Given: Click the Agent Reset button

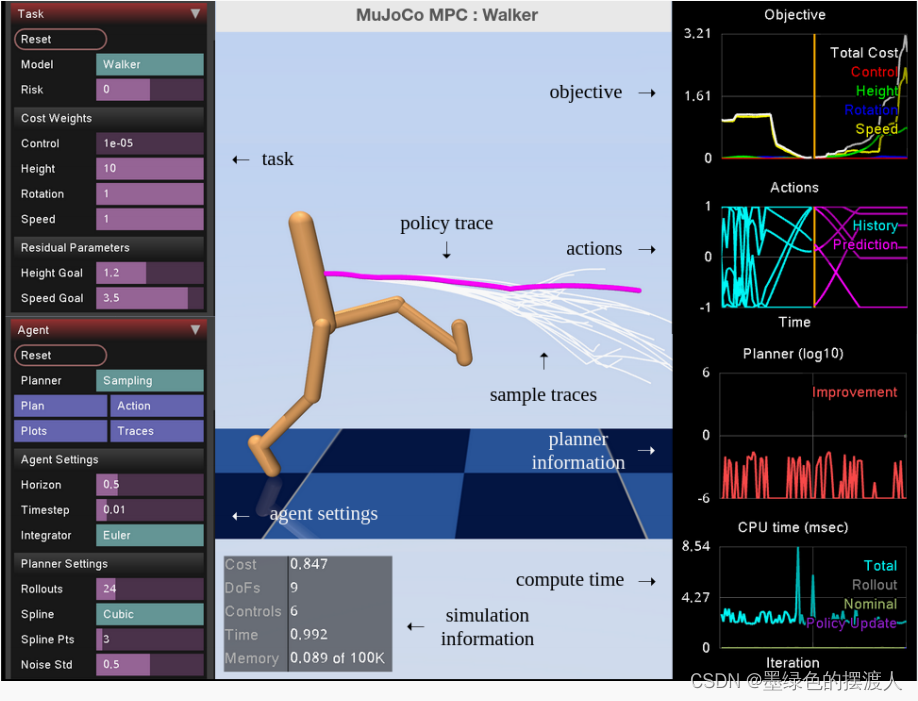Looking at the screenshot, I should coord(60,355).
